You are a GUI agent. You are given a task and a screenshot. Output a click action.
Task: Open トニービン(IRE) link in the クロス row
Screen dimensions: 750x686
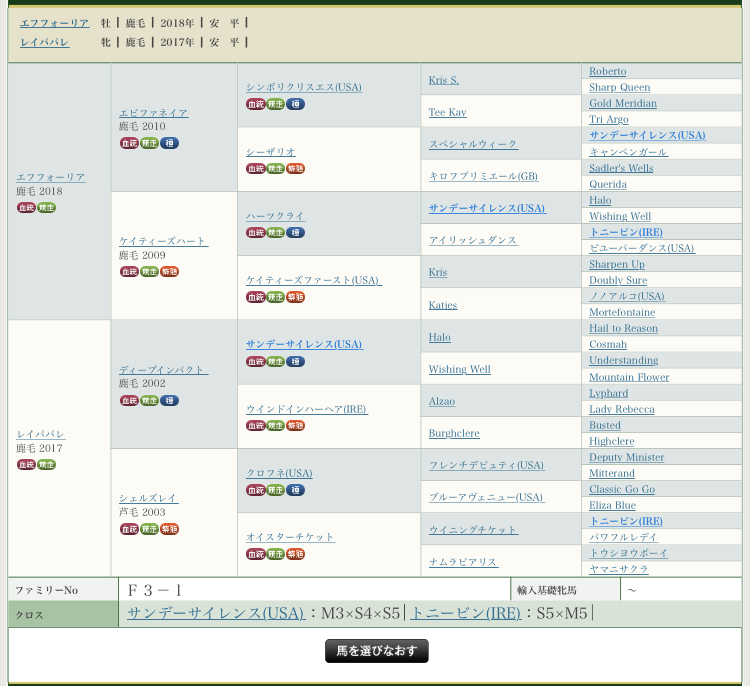click(x=465, y=613)
